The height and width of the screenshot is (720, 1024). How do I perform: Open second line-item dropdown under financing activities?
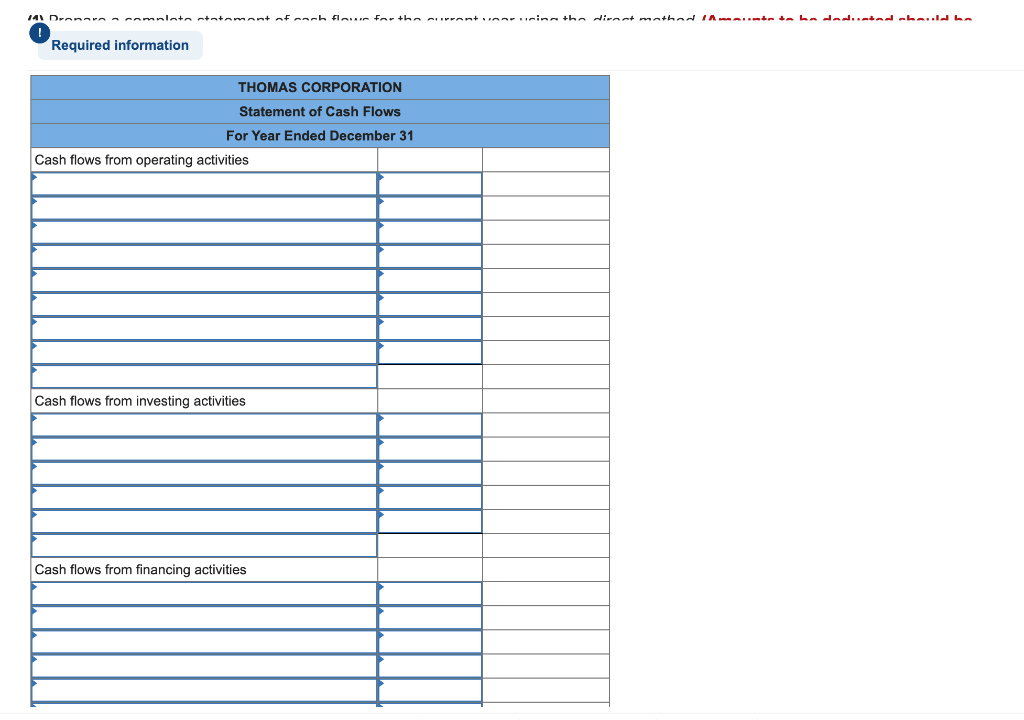[204, 618]
